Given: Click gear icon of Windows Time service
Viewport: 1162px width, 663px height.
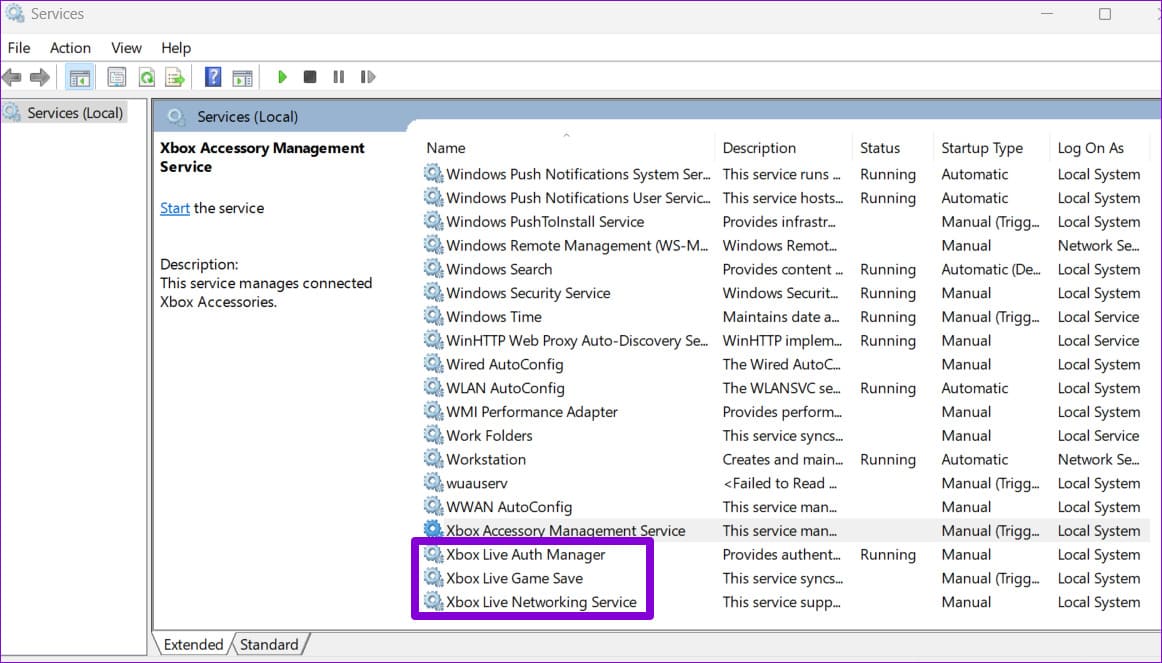Looking at the screenshot, I should [434, 316].
